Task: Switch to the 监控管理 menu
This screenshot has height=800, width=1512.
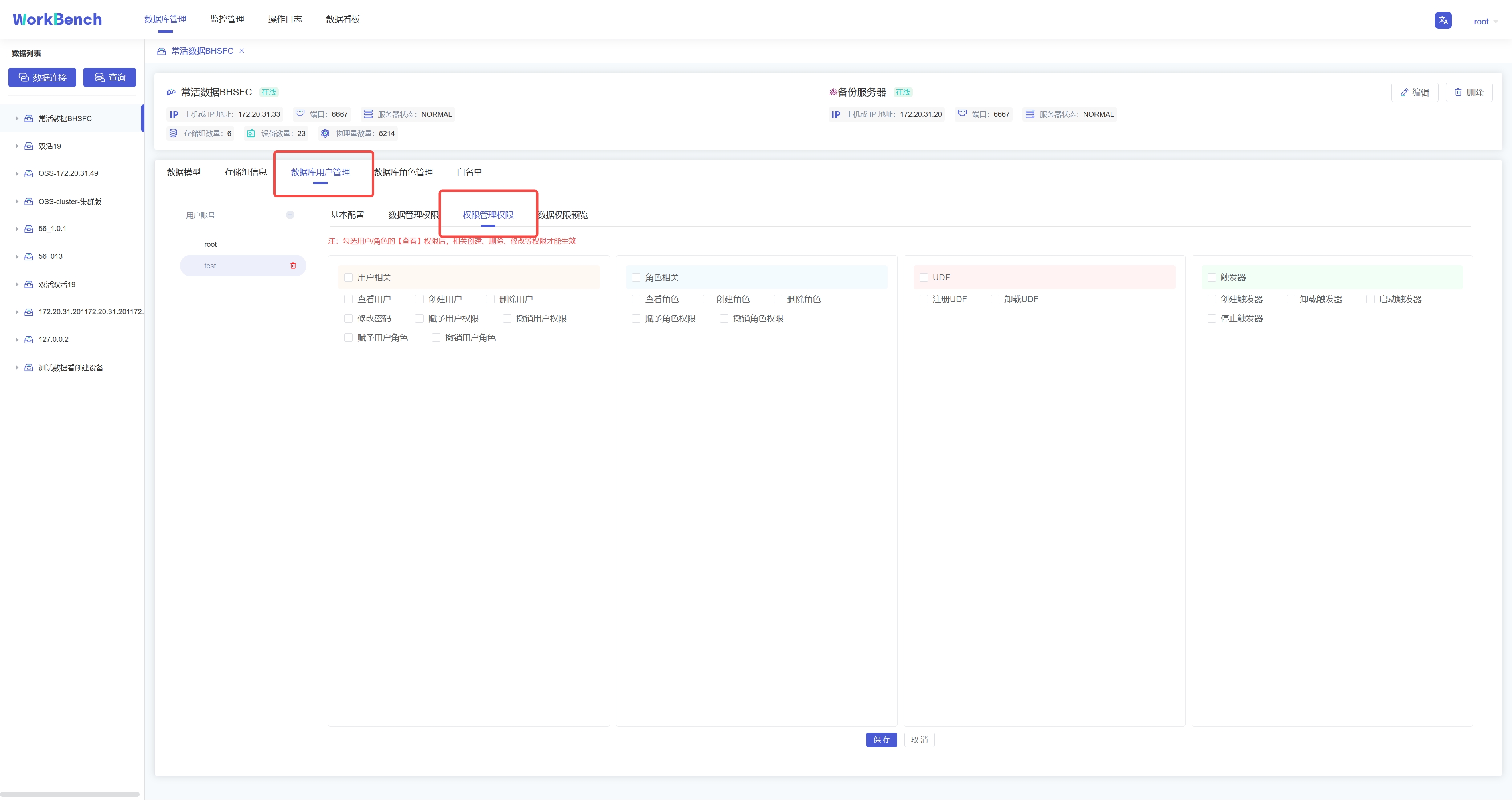Action: pos(227,19)
